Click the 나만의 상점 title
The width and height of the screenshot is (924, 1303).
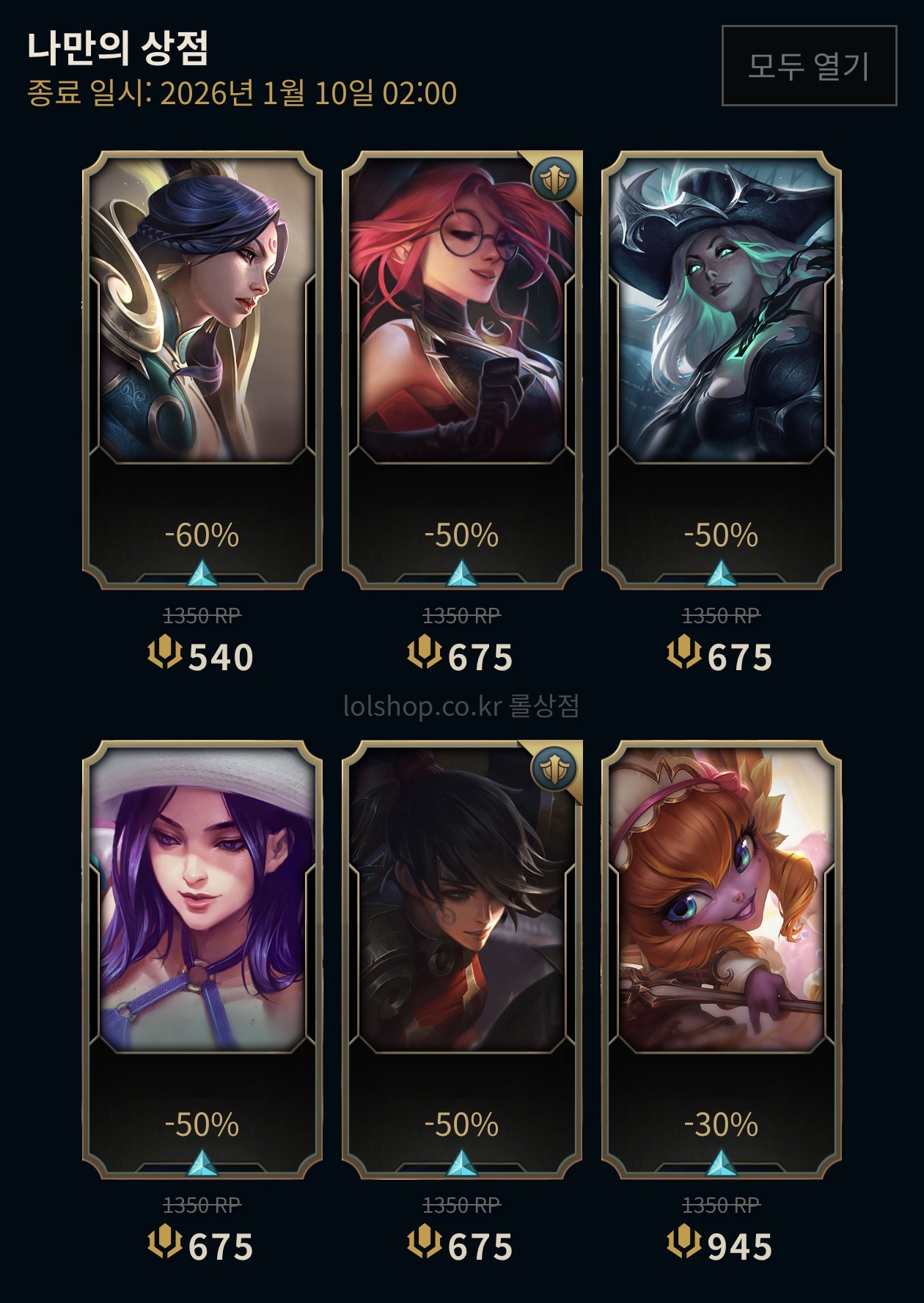click(118, 48)
